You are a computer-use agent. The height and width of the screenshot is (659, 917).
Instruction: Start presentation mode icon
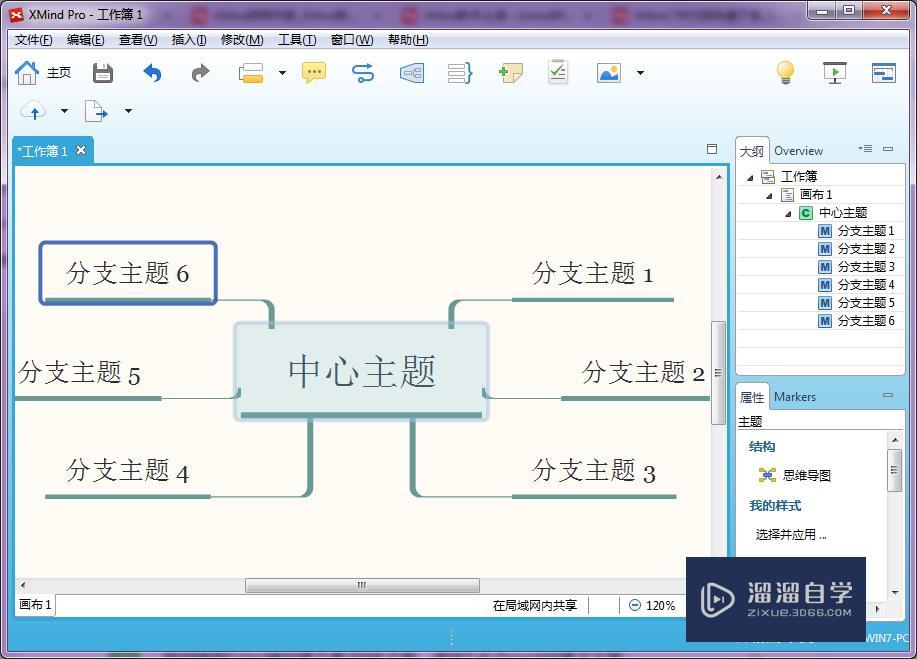835,73
